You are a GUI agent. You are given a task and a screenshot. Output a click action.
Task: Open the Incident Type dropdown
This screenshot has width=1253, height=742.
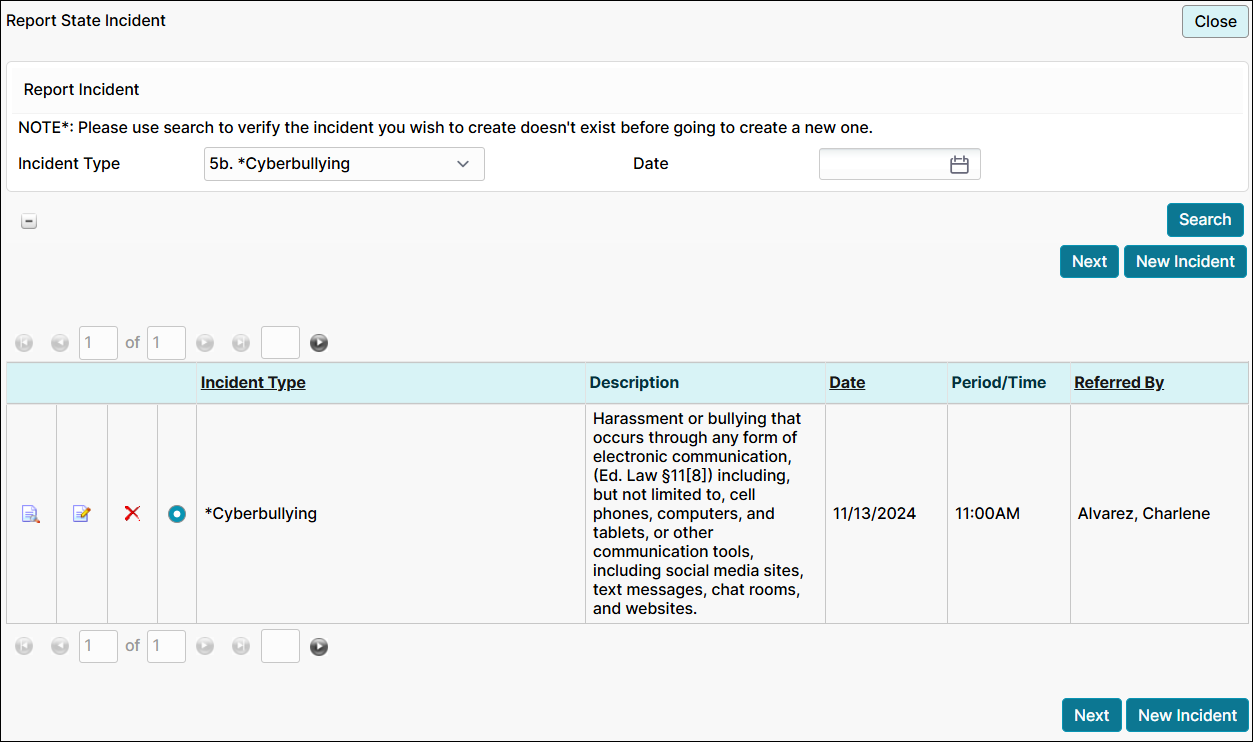344,164
